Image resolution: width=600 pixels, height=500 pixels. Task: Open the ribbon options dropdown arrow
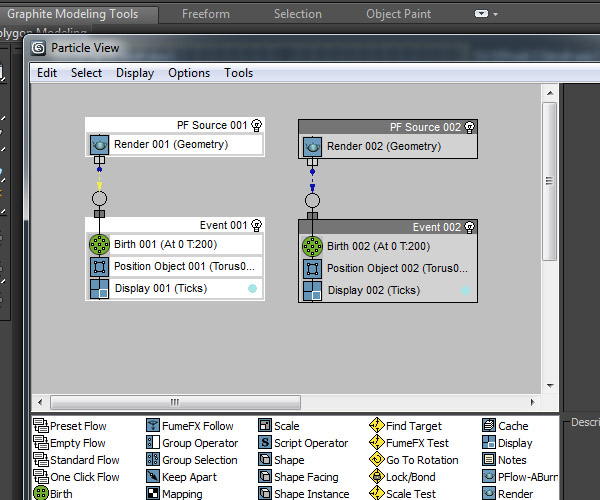coord(496,14)
